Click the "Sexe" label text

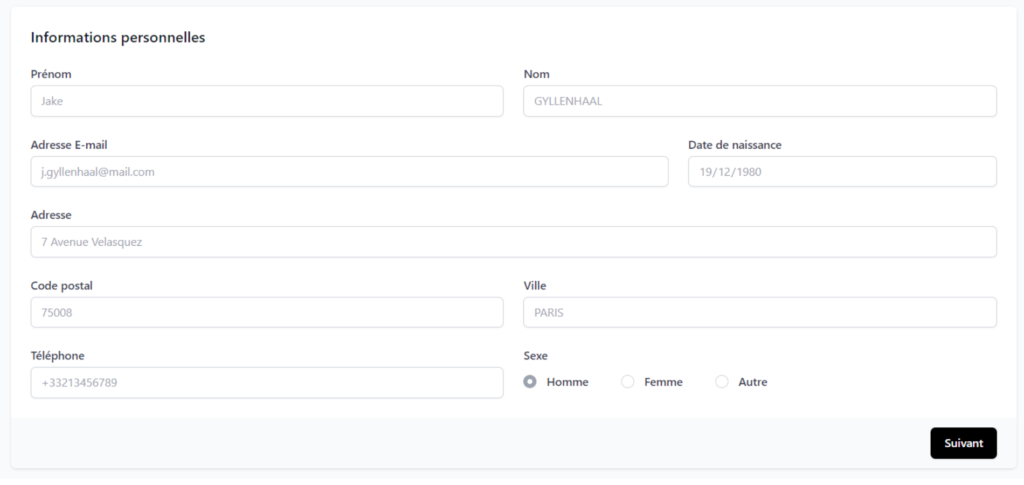tap(536, 356)
